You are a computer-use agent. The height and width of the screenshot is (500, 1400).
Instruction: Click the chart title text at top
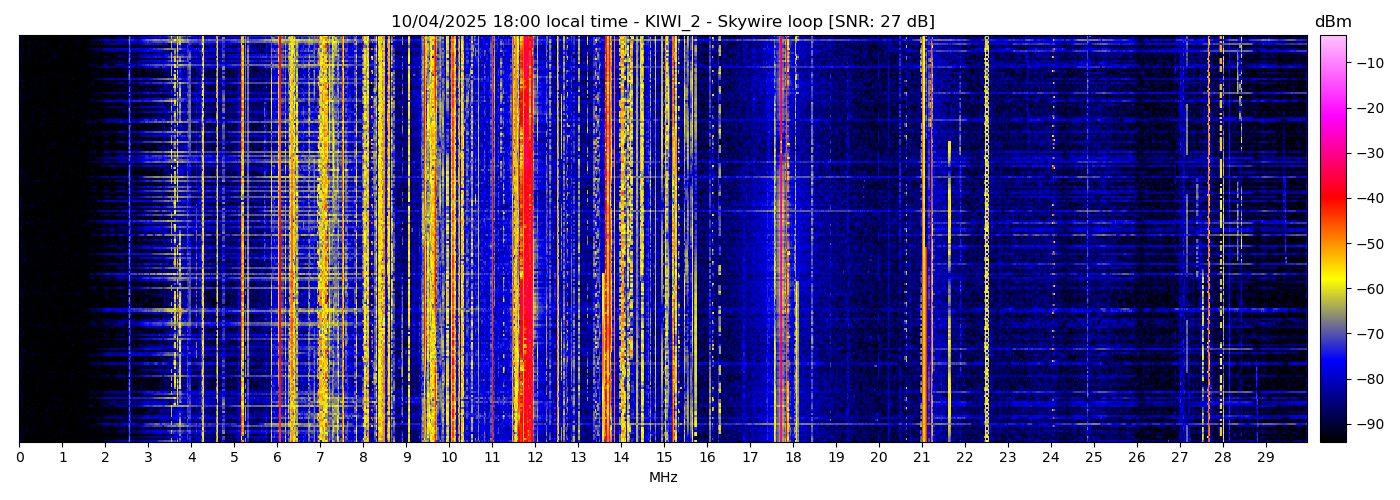pyautogui.click(x=662, y=22)
